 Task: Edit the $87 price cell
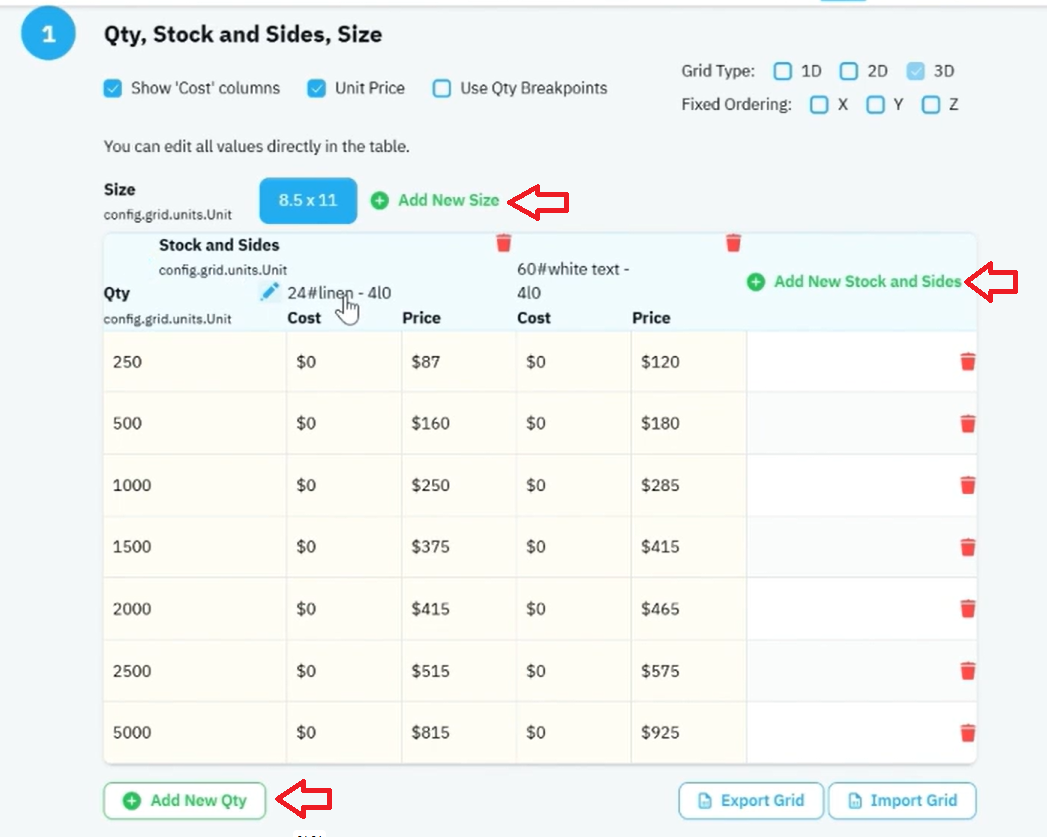tap(459, 362)
